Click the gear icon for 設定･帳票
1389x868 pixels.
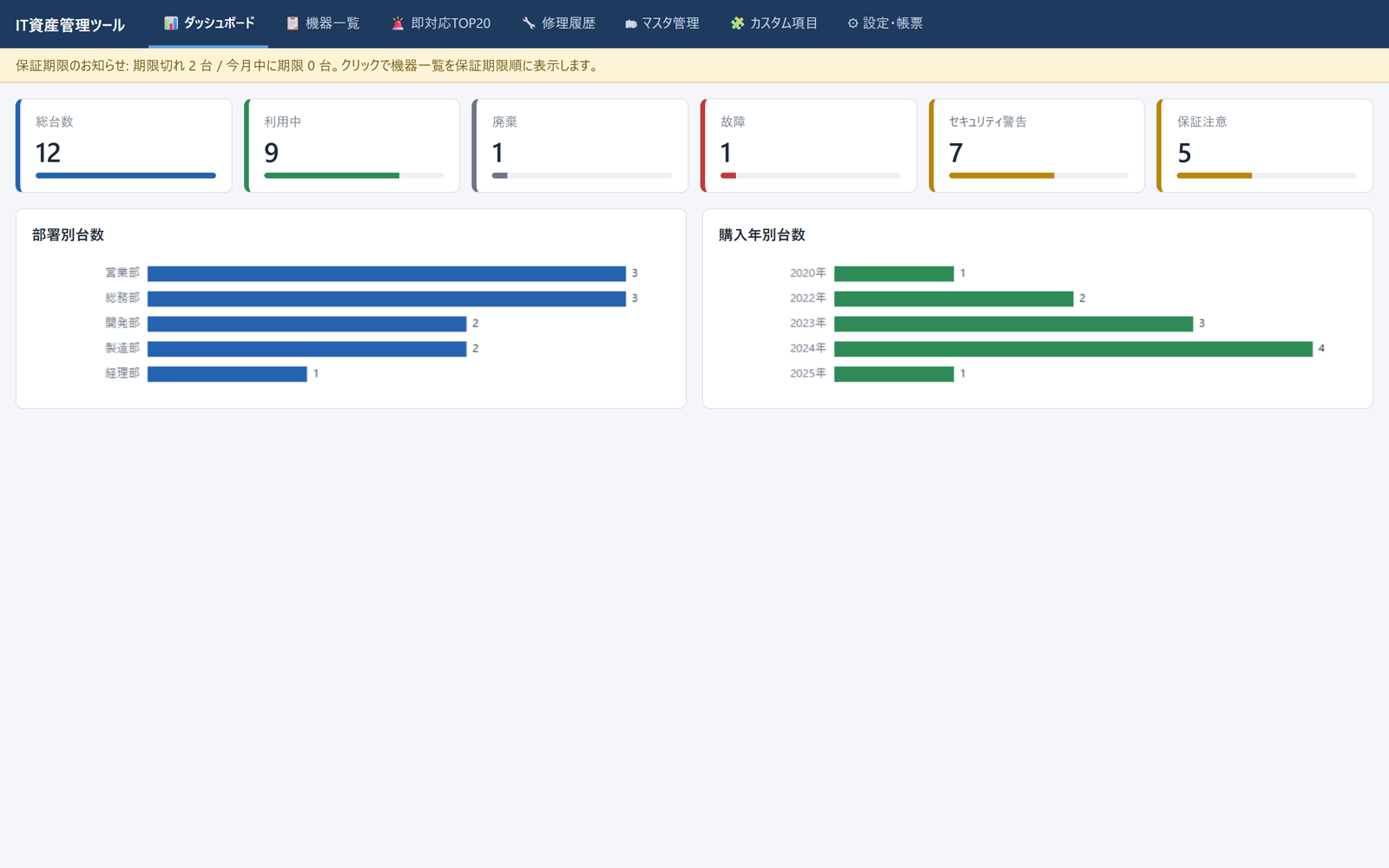pyautogui.click(x=852, y=23)
